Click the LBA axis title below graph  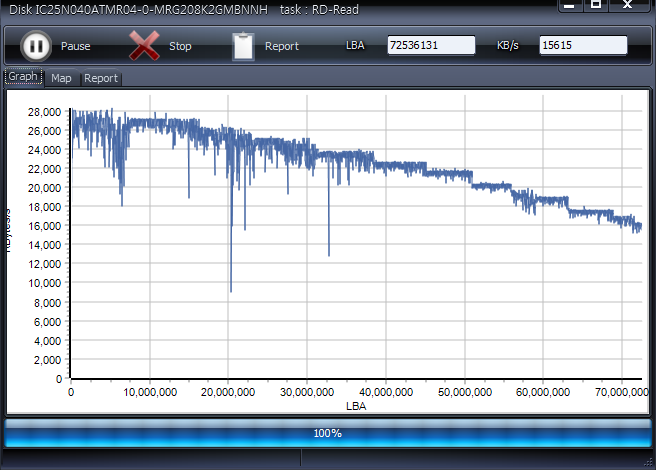[356, 406]
